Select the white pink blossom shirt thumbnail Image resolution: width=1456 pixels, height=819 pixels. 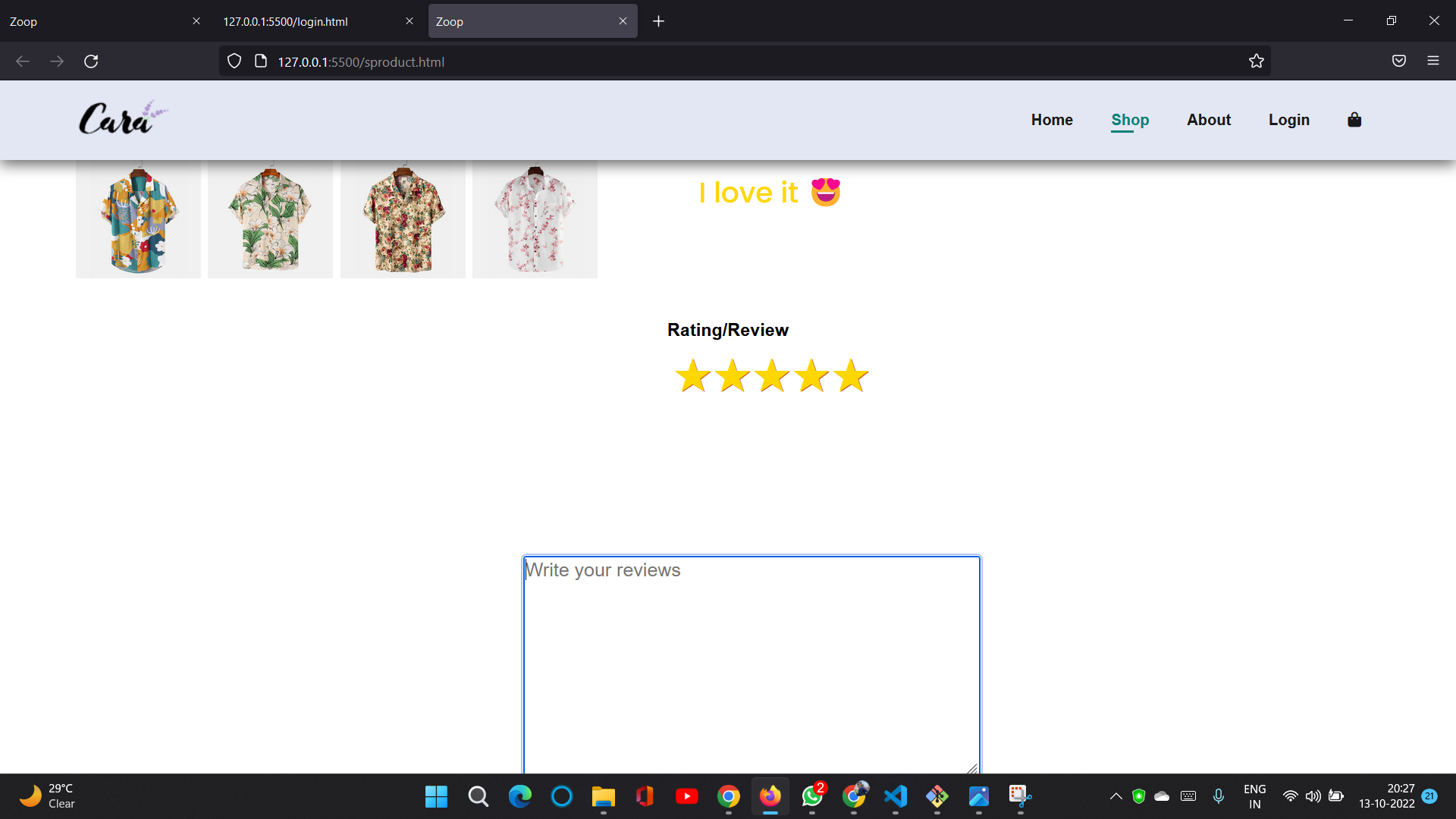click(535, 220)
